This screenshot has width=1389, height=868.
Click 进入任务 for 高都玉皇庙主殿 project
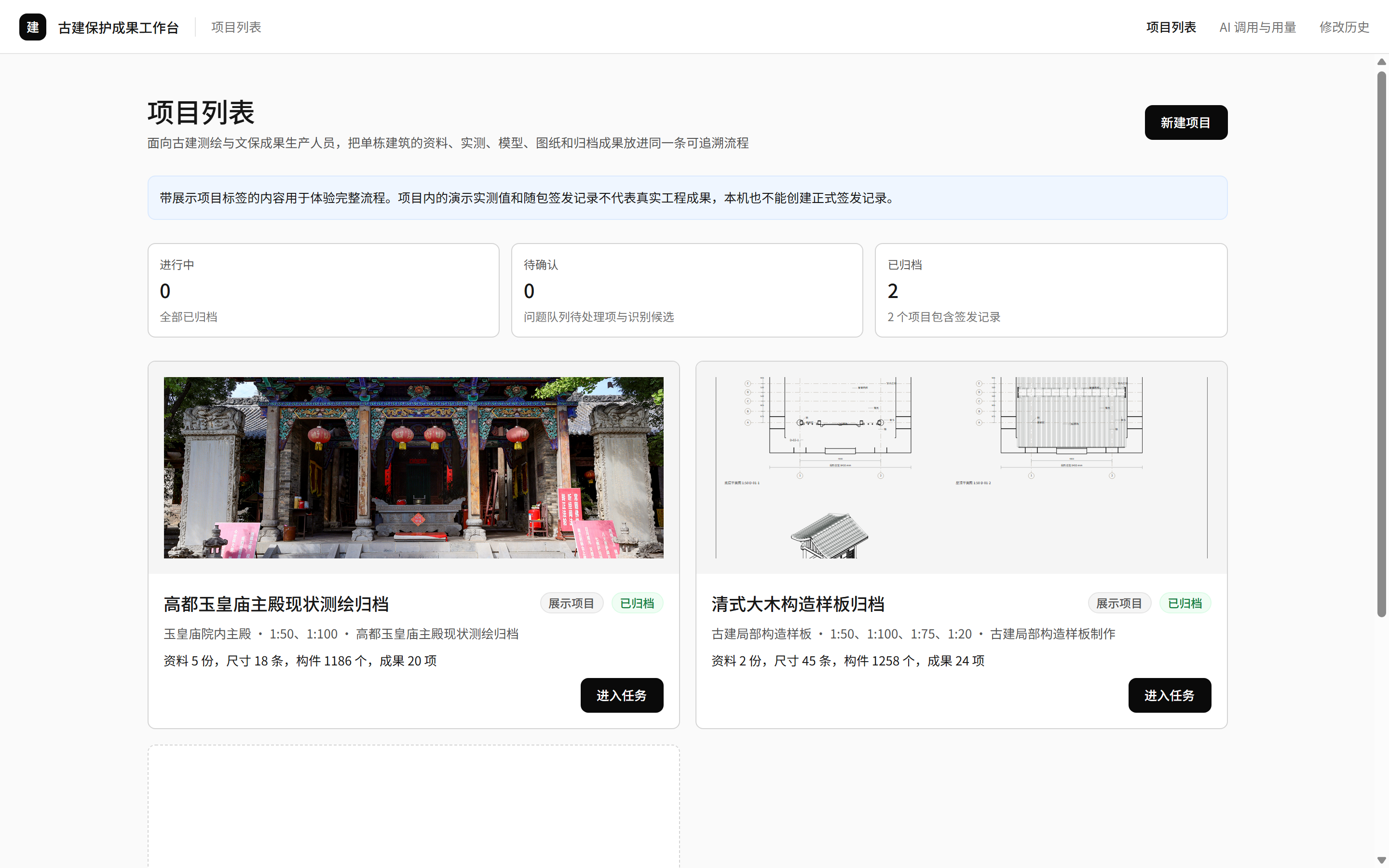(622, 695)
